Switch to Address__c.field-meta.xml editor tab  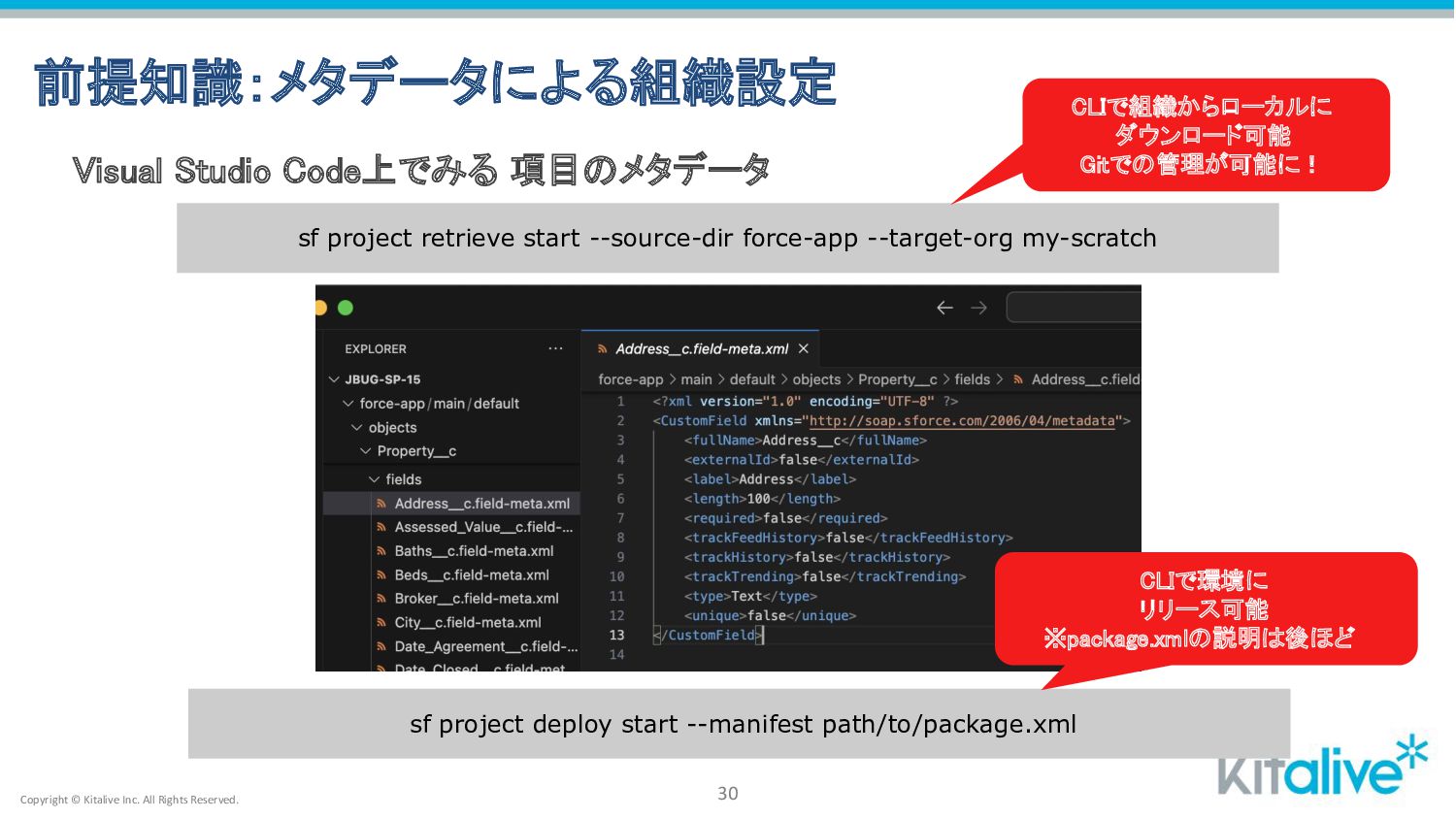[702, 348]
